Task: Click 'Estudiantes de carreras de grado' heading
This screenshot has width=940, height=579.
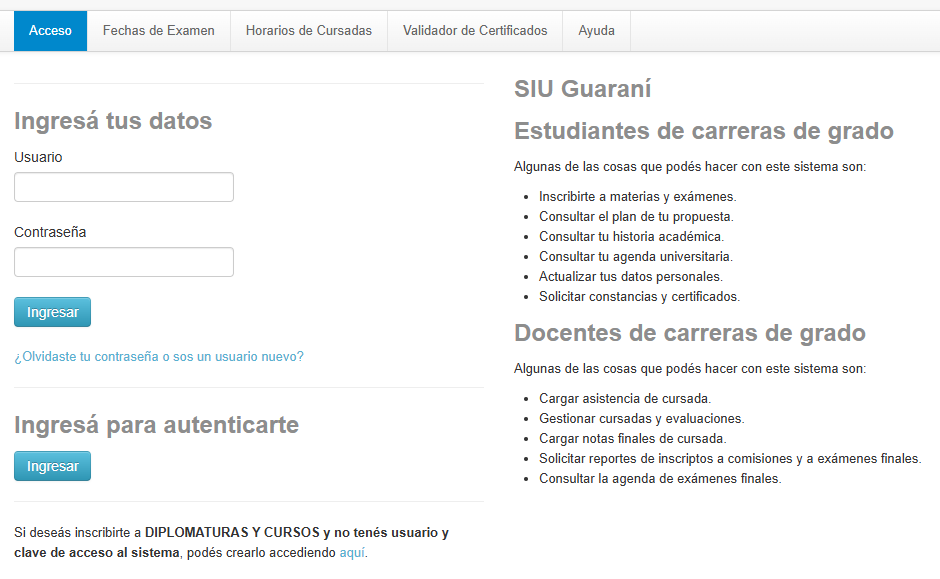Action: 704,131
